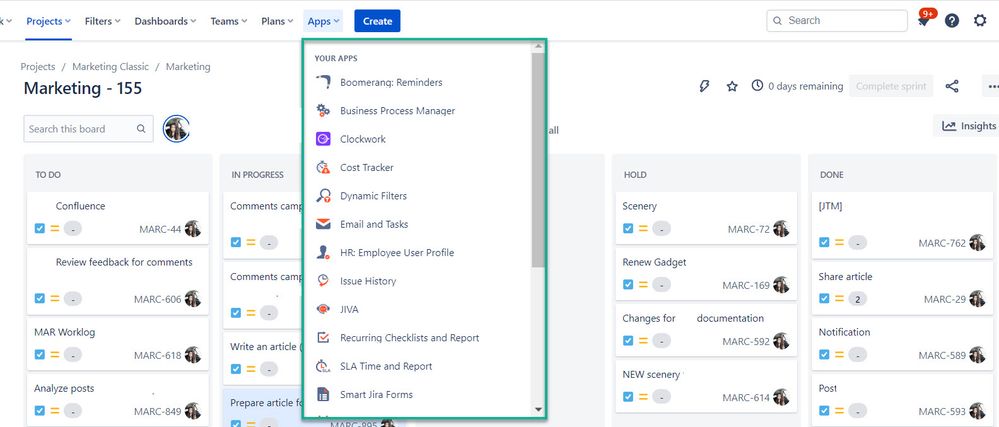Click the assignee avatar on MARC-762 card
This screenshot has height=427, width=999.
coord(977,242)
